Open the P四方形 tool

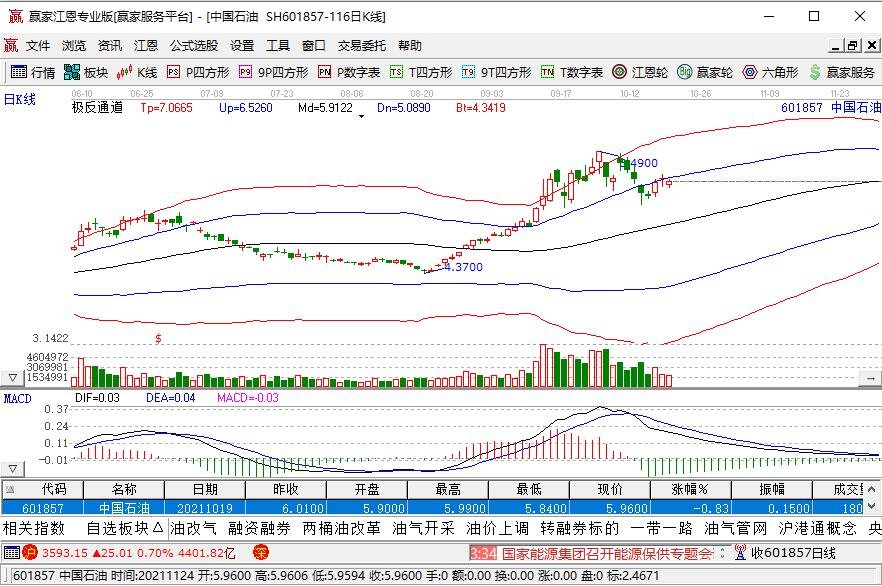(198, 72)
